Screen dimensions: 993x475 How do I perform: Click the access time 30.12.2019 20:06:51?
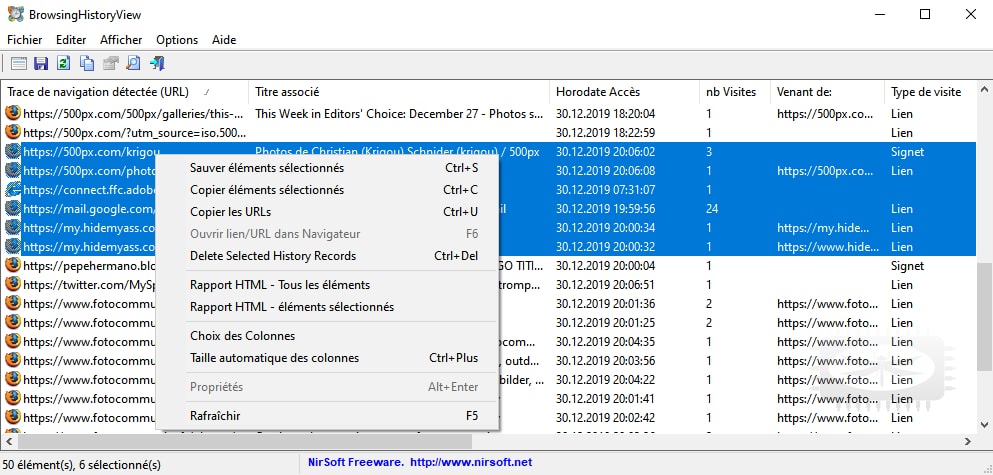click(x=605, y=285)
